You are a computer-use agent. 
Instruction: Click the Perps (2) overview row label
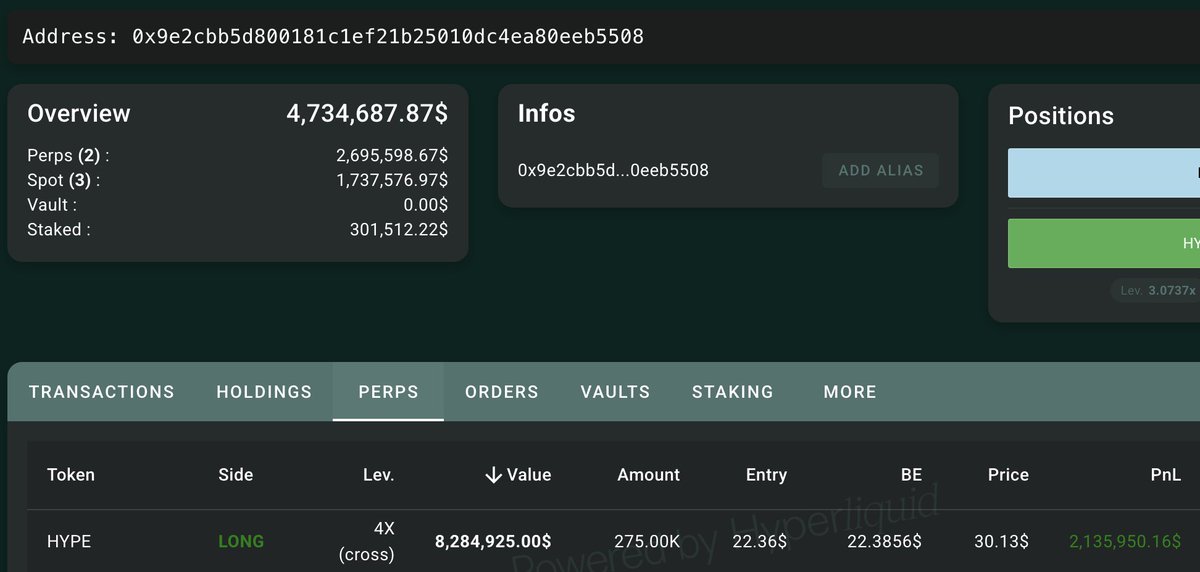(68, 156)
